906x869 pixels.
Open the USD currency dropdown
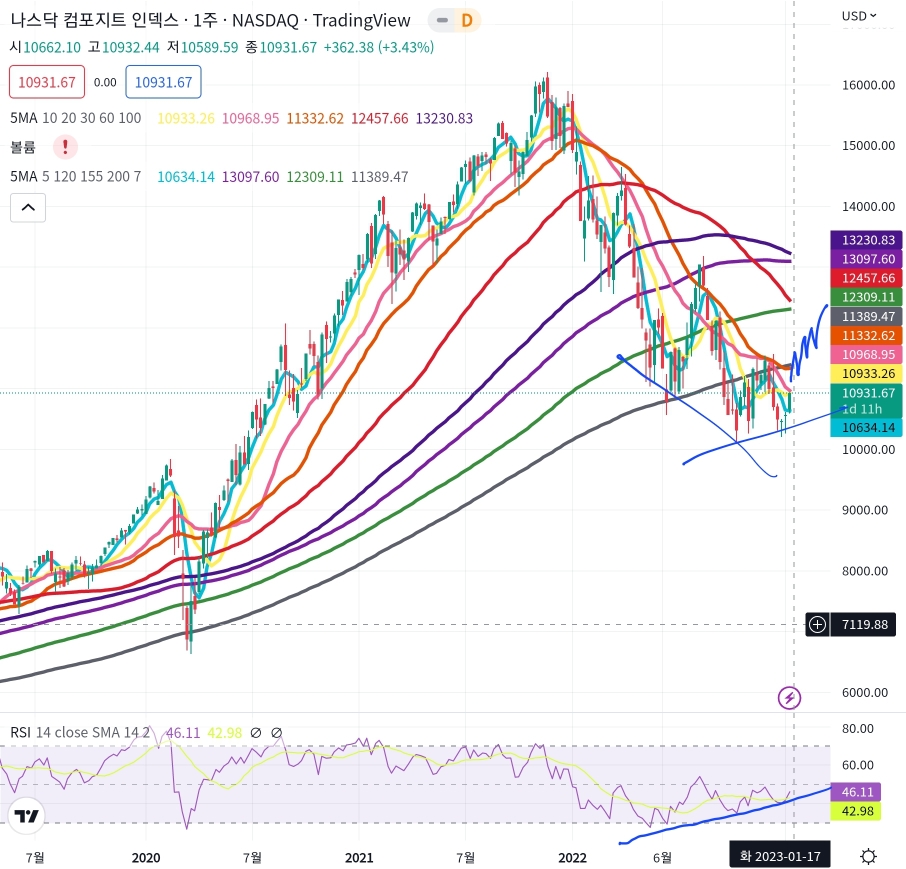tap(859, 16)
